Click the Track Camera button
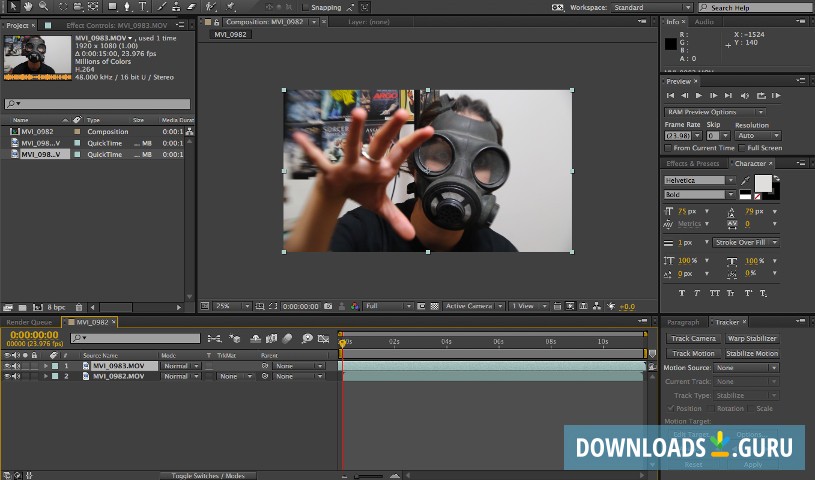 [x=693, y=339]
